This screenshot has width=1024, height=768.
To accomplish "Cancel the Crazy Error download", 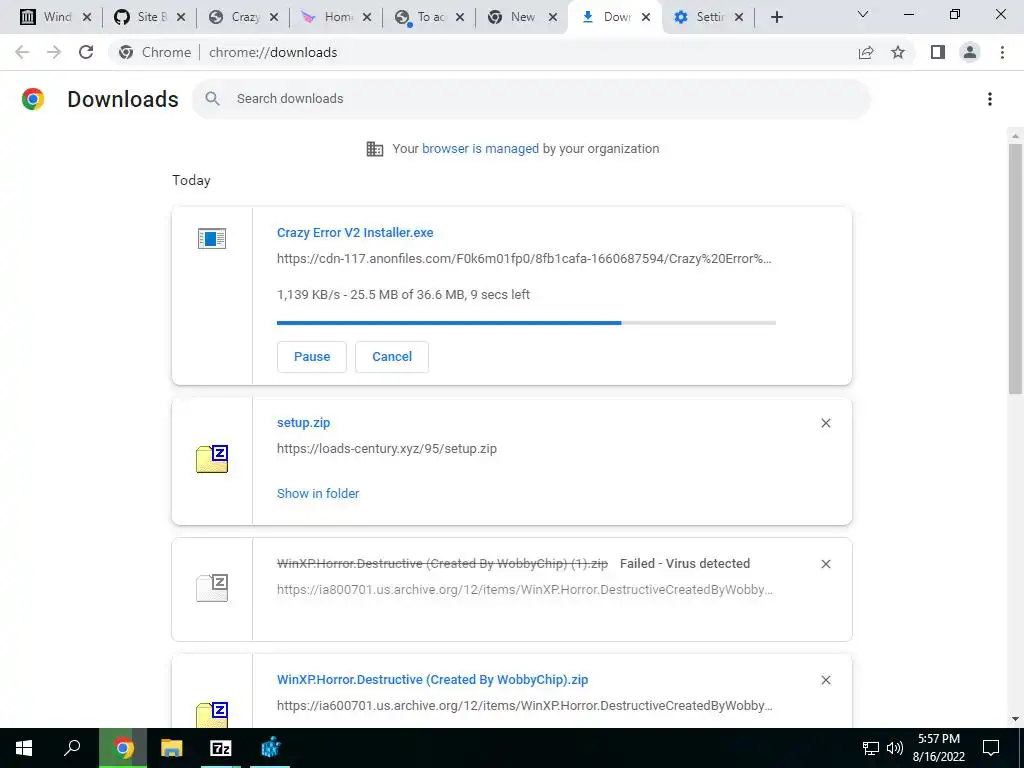I will (392, 357).
